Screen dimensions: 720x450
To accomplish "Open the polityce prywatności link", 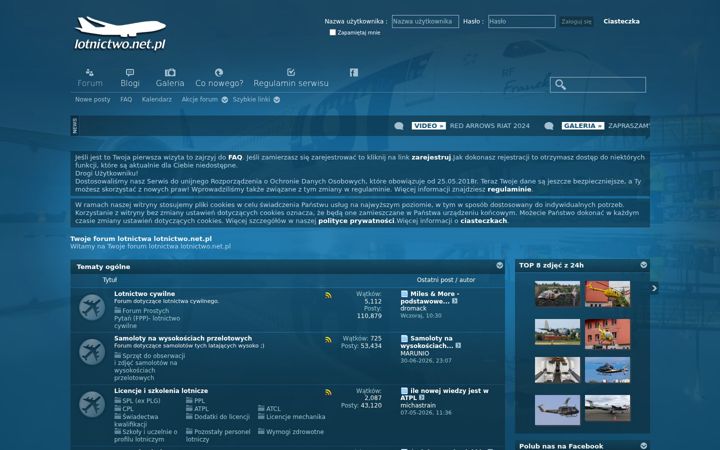I will (x=356, y=221).
